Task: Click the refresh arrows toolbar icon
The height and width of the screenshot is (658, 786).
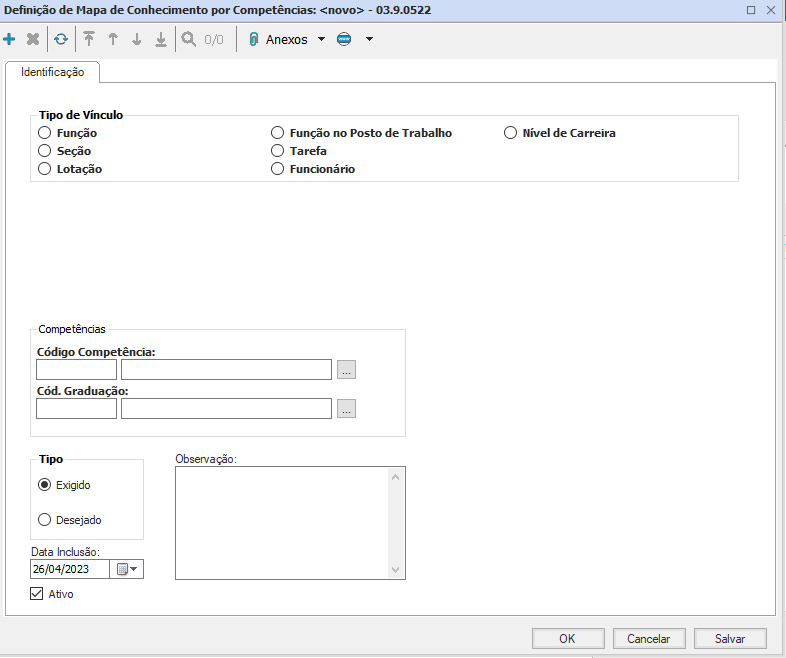Action: [x=61, y=40]
